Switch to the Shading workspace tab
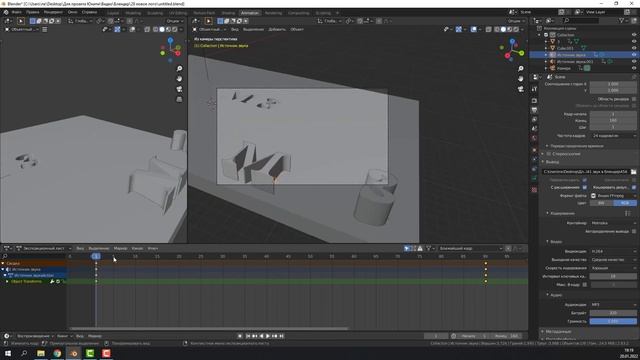This screenshot has width=640, height=360. (228, 13)
